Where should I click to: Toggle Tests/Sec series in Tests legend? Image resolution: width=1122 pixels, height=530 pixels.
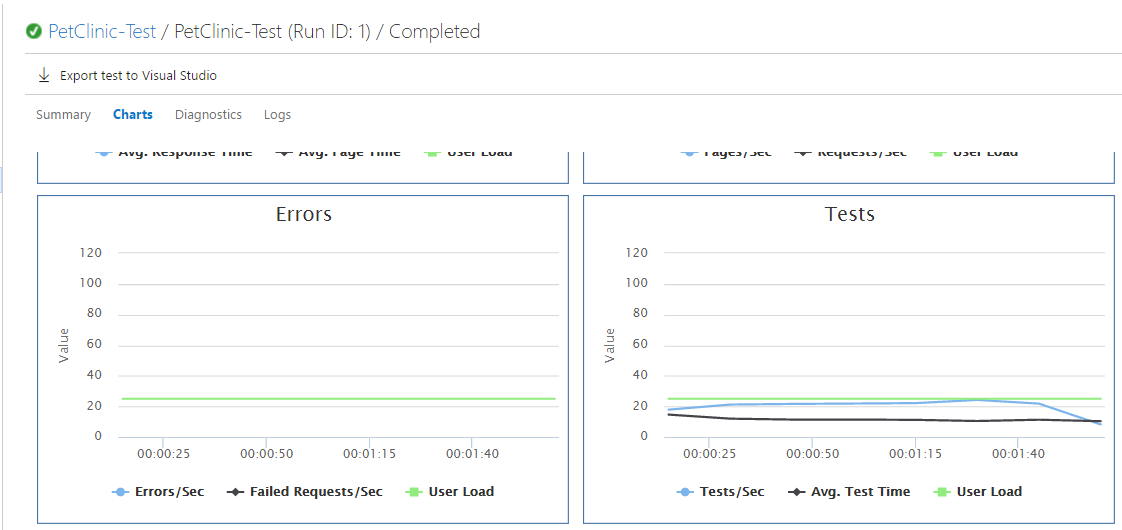721,492
